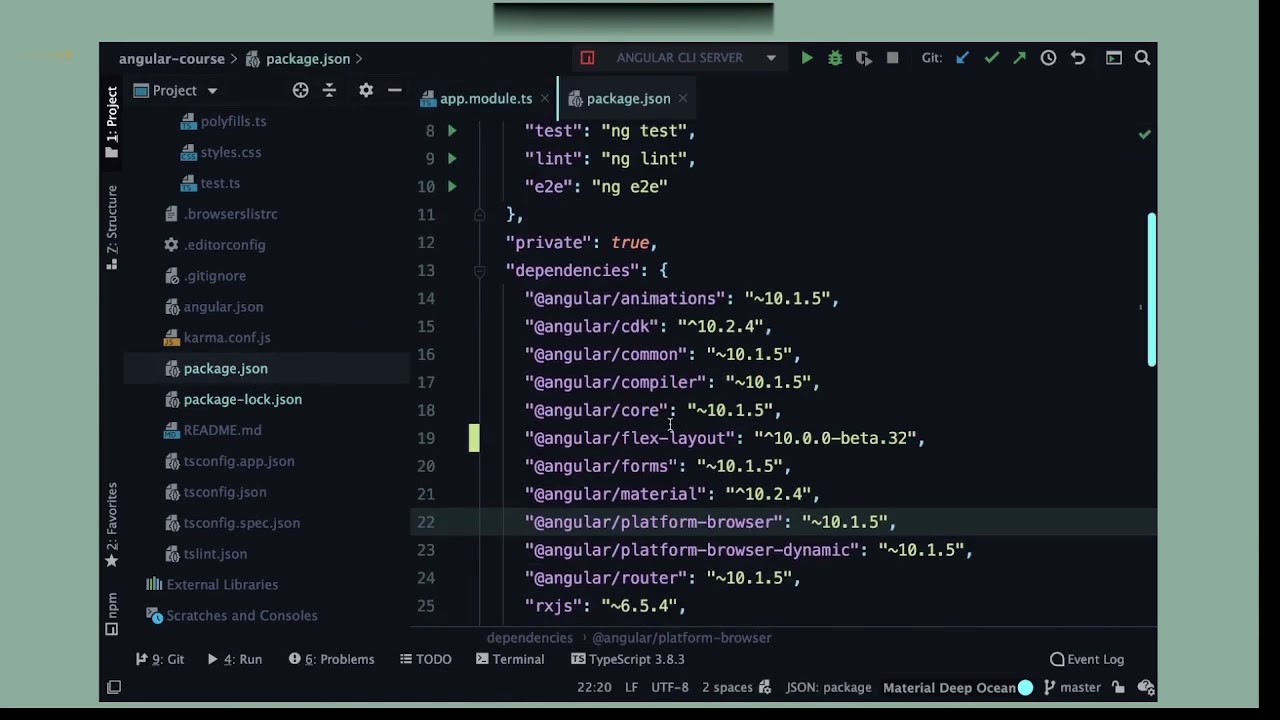The height and width of the screenshot is (720, 1280).
Task: Select tsconfig.spec.json in project tree
Action: click(242, 522)
